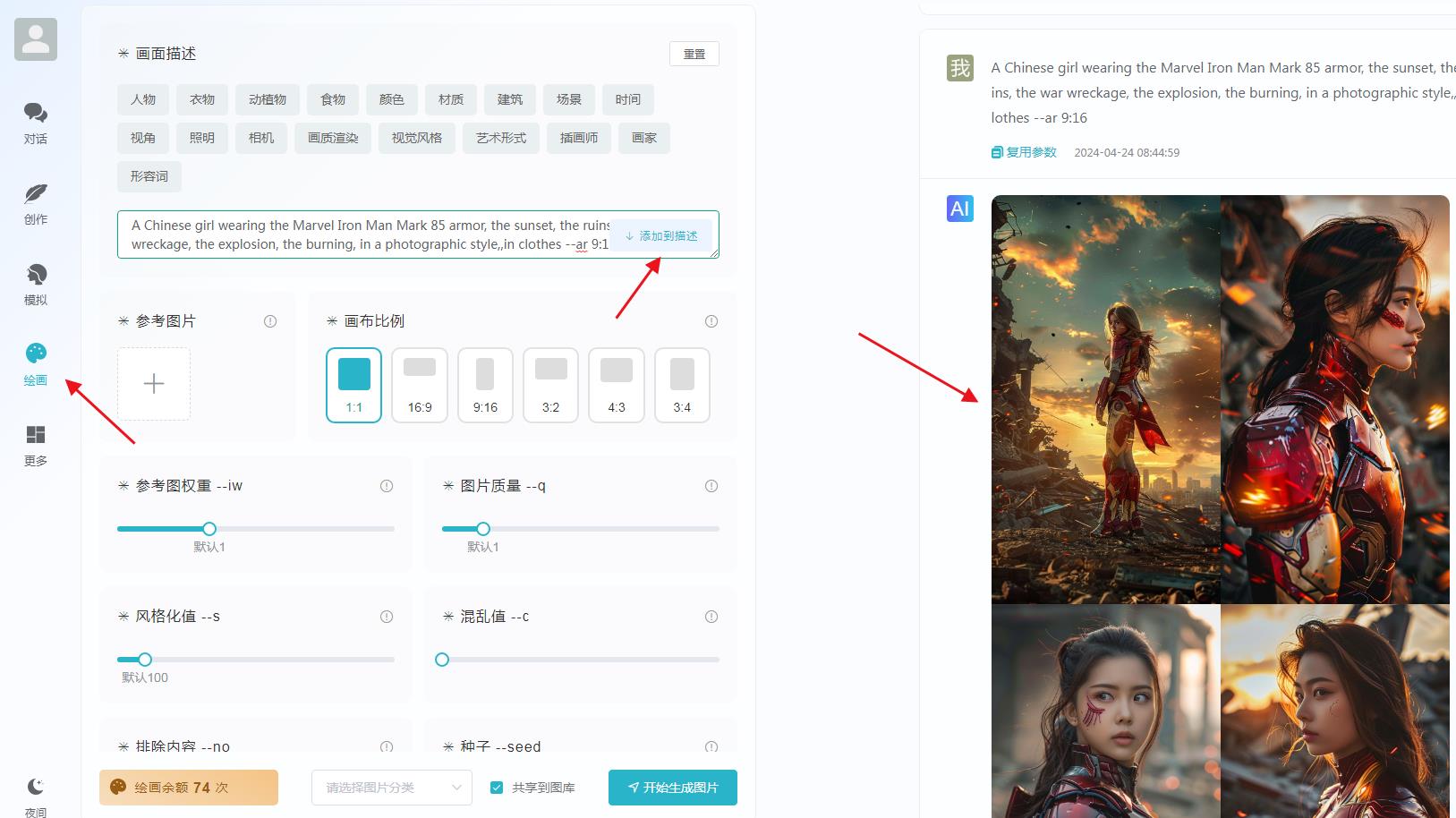Open the 人物 prompt tag category
The height and width of the screenshot is (818, 1456).
(x=143, y=99)
